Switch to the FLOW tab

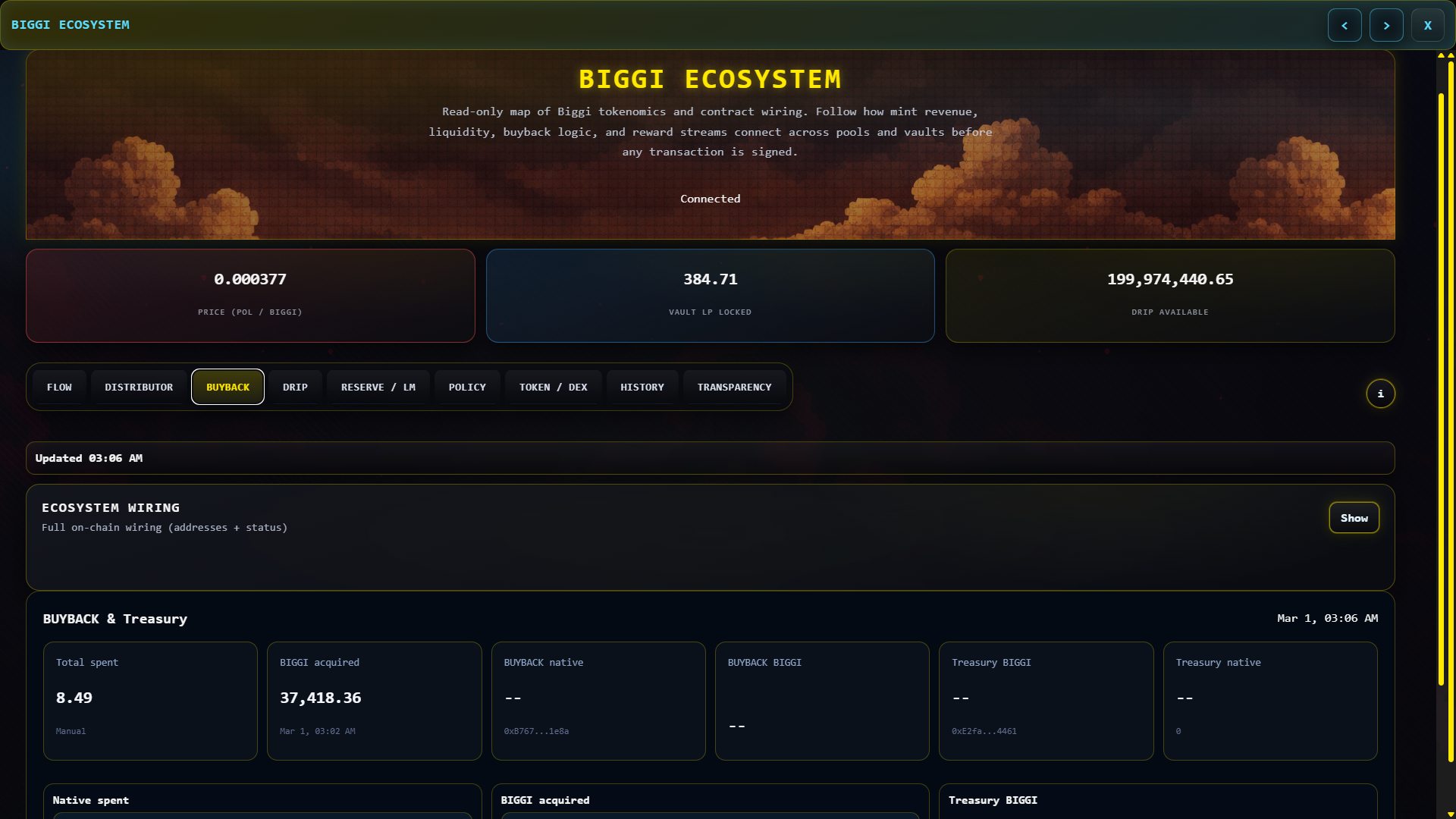[59, 387]
